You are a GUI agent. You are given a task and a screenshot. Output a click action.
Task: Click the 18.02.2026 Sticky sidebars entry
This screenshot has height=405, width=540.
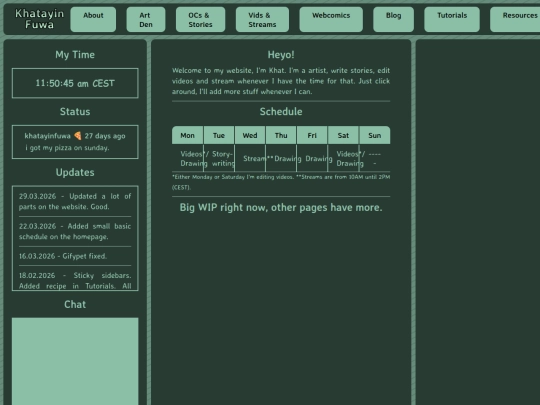point(75,280)
